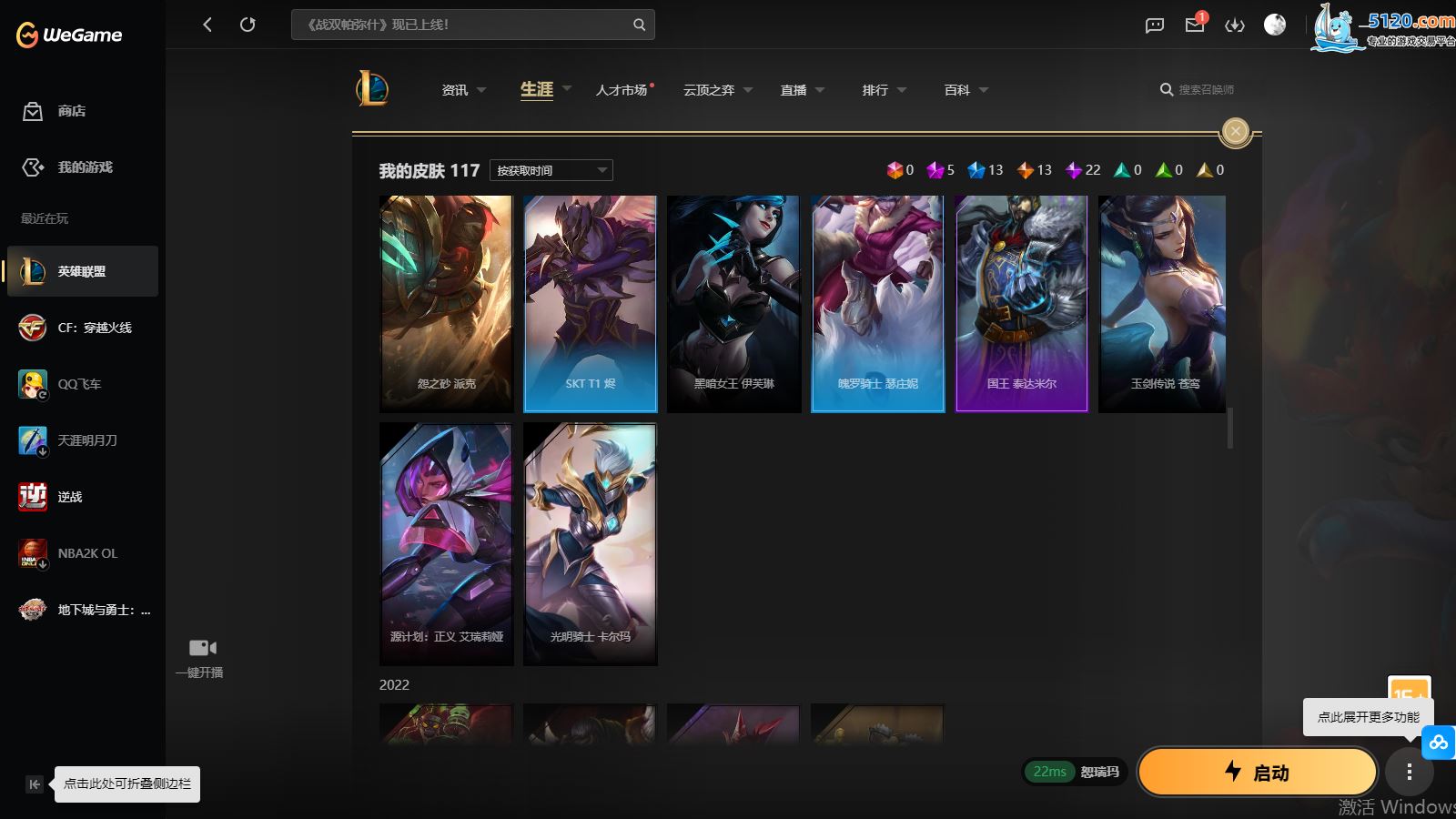This screenshot has width=1456, height=819.
Task: Open the 按获取时间 sort dropdown
Action: [x=551, y=170]
